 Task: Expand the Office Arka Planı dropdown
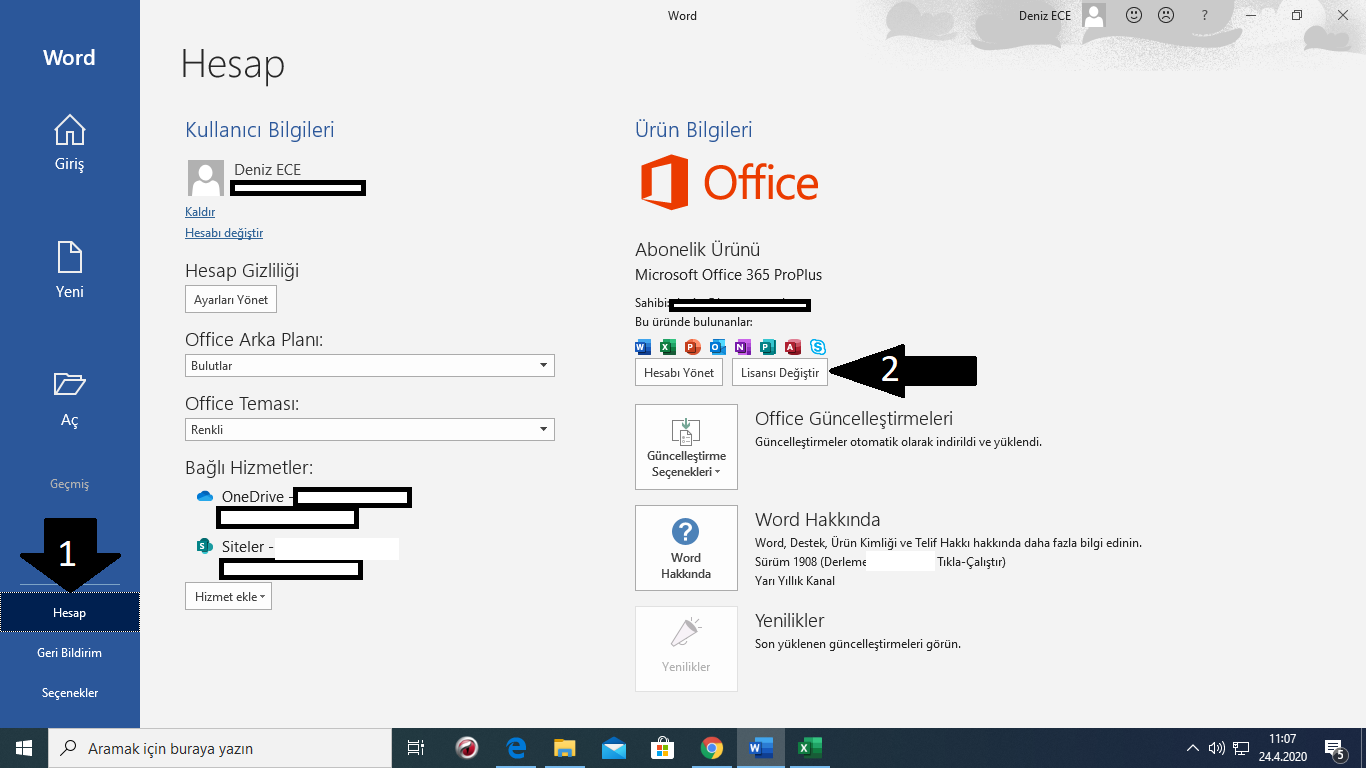click(370, 365)
